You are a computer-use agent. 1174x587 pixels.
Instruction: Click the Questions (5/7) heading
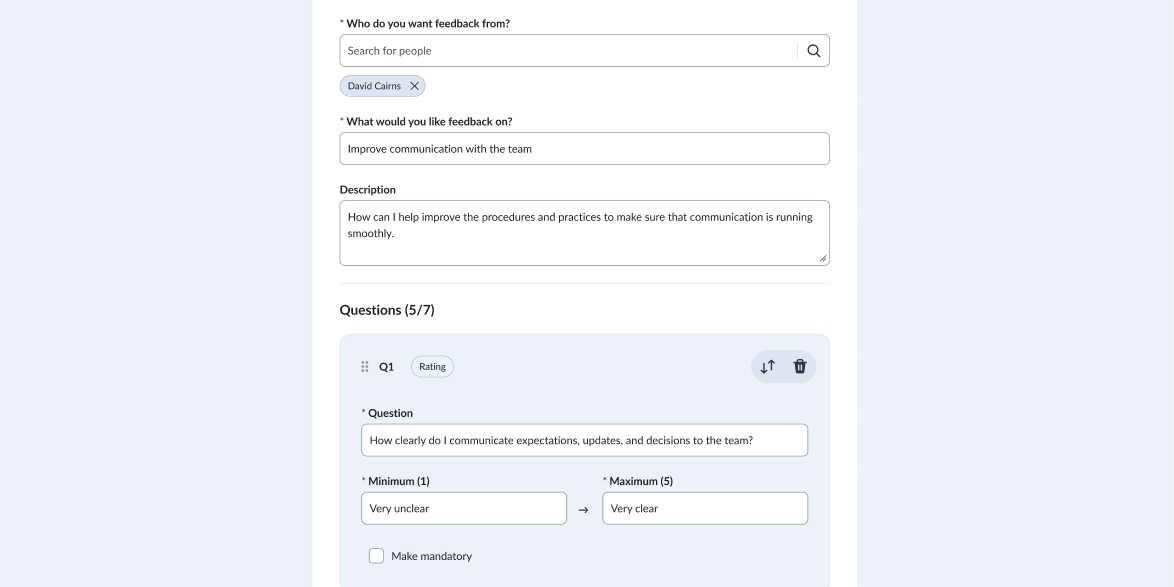pos(387,310)
